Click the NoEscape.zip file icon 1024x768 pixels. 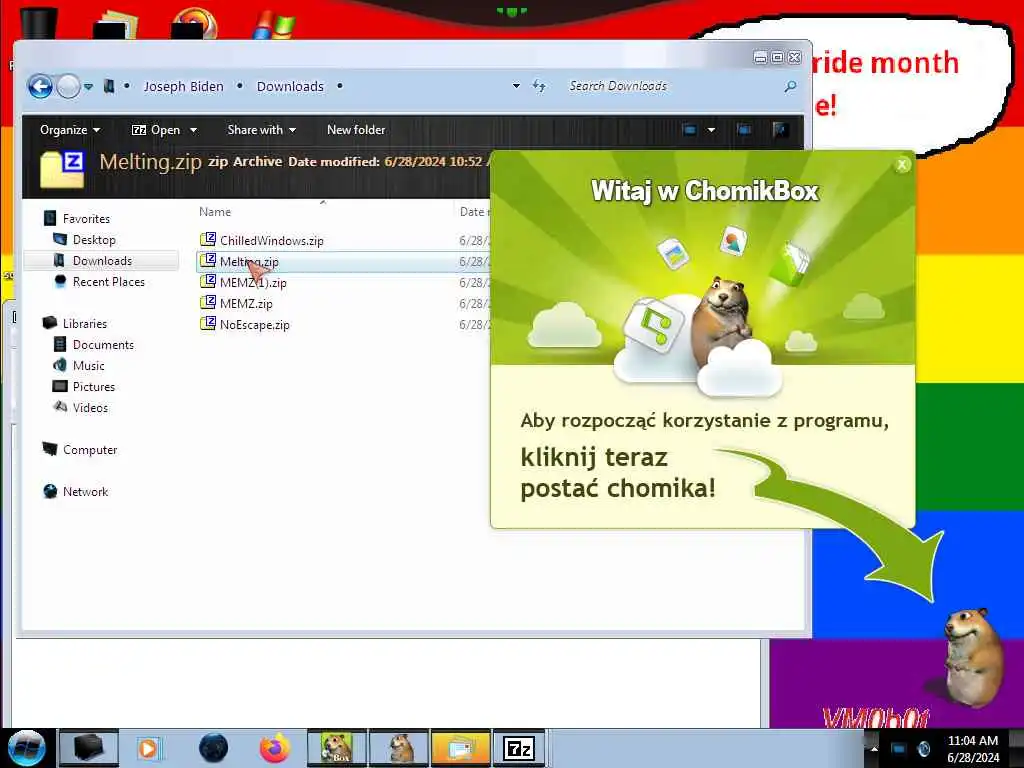(208, 324)
